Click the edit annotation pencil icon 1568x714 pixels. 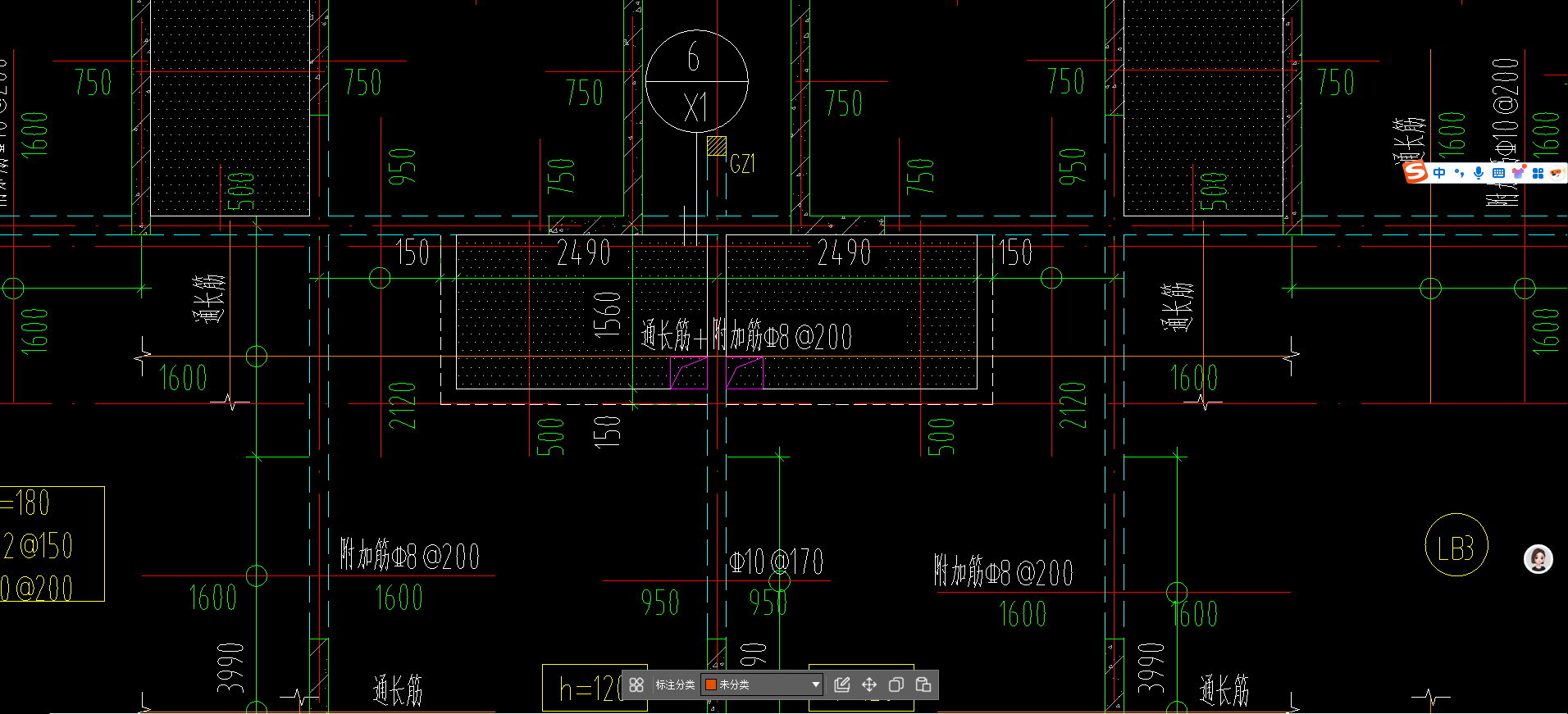tap(841, 684)
